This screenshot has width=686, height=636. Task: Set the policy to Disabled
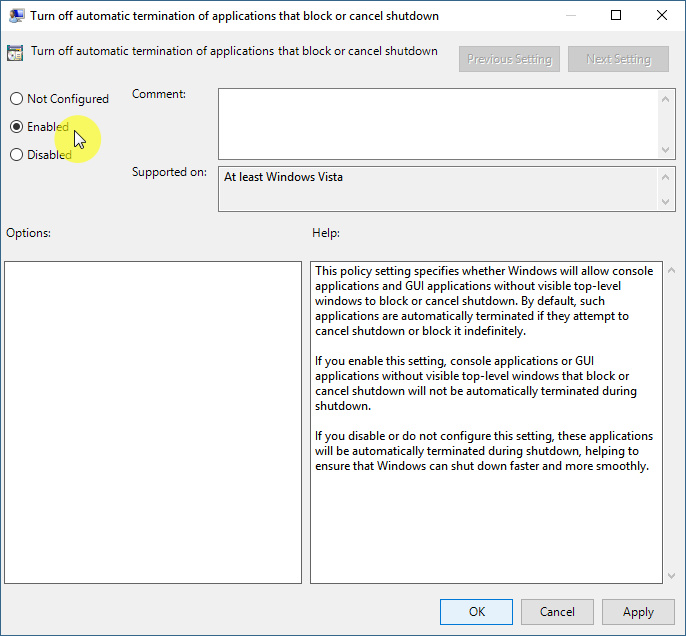click(x=16, y=155)
